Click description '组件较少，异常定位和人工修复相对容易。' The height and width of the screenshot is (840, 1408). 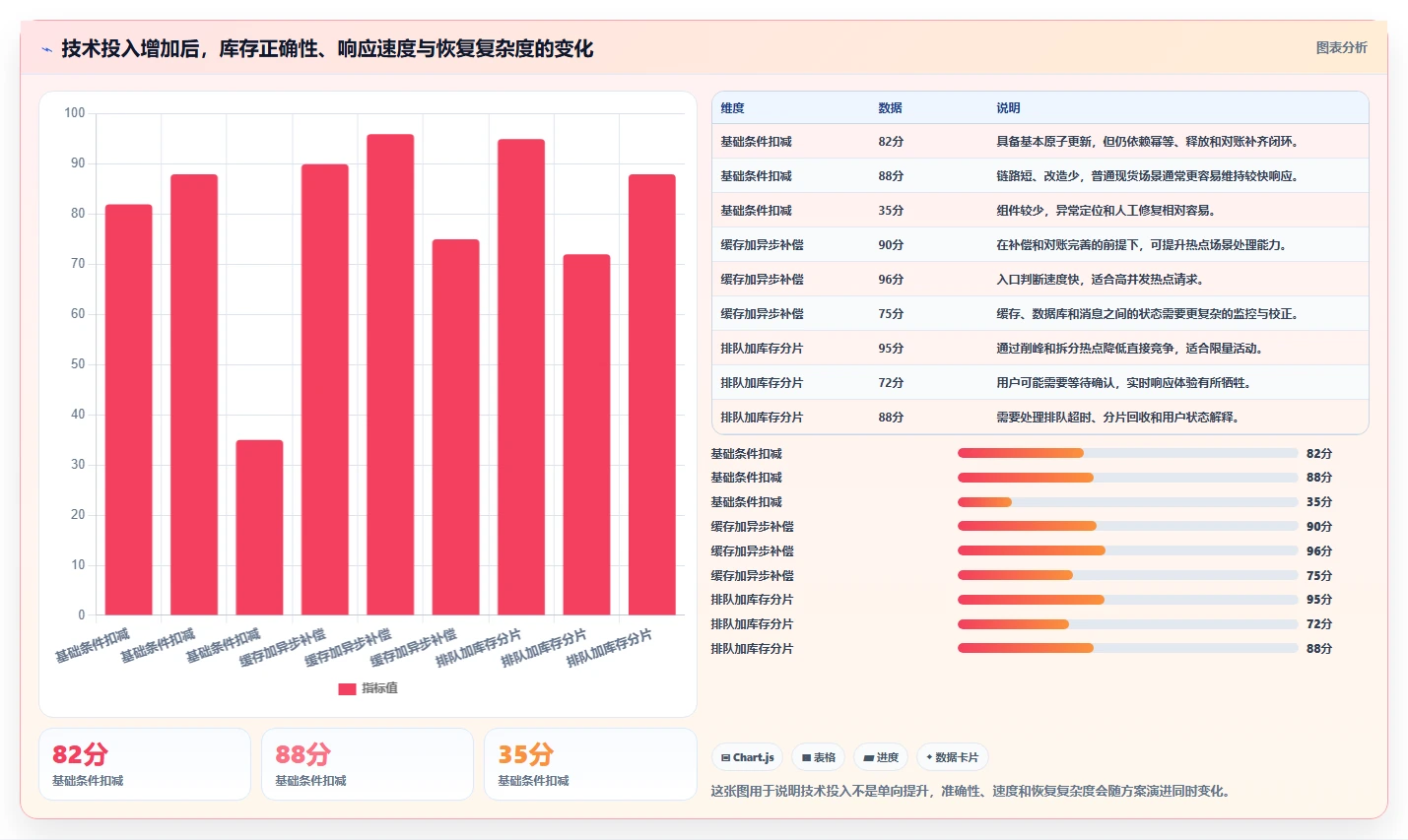pos(1107,211)
